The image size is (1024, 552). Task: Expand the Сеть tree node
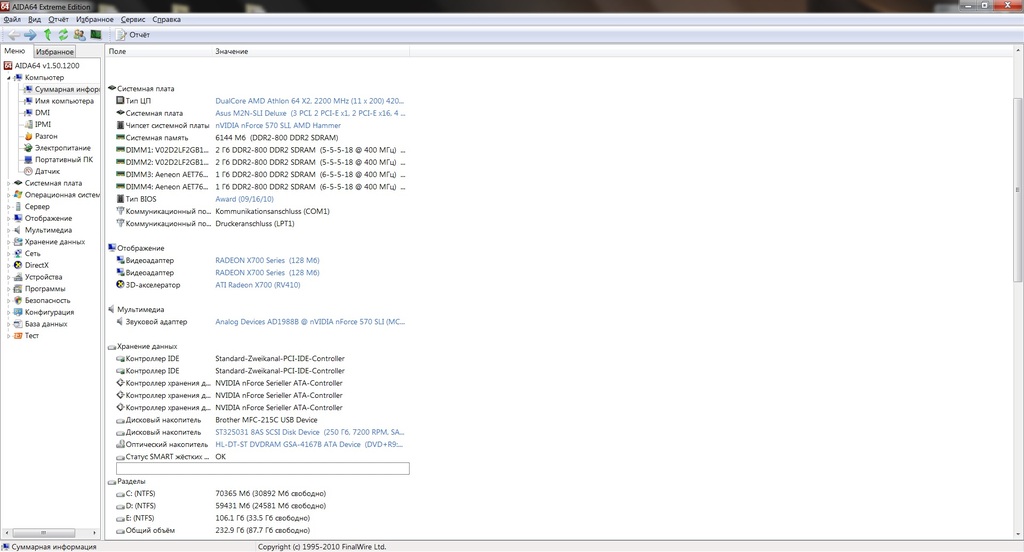tap(8, 254)
